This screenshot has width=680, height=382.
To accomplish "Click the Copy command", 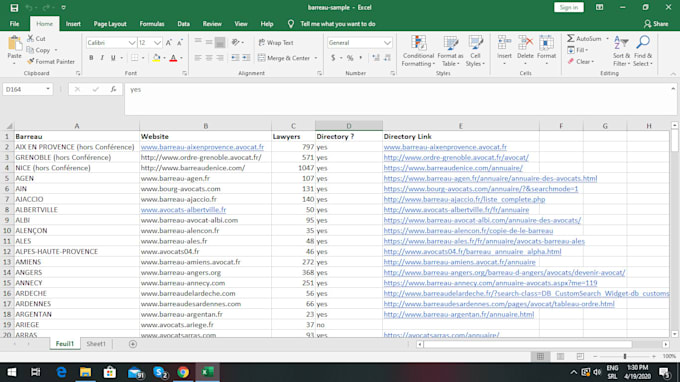I will pos(38,50).
